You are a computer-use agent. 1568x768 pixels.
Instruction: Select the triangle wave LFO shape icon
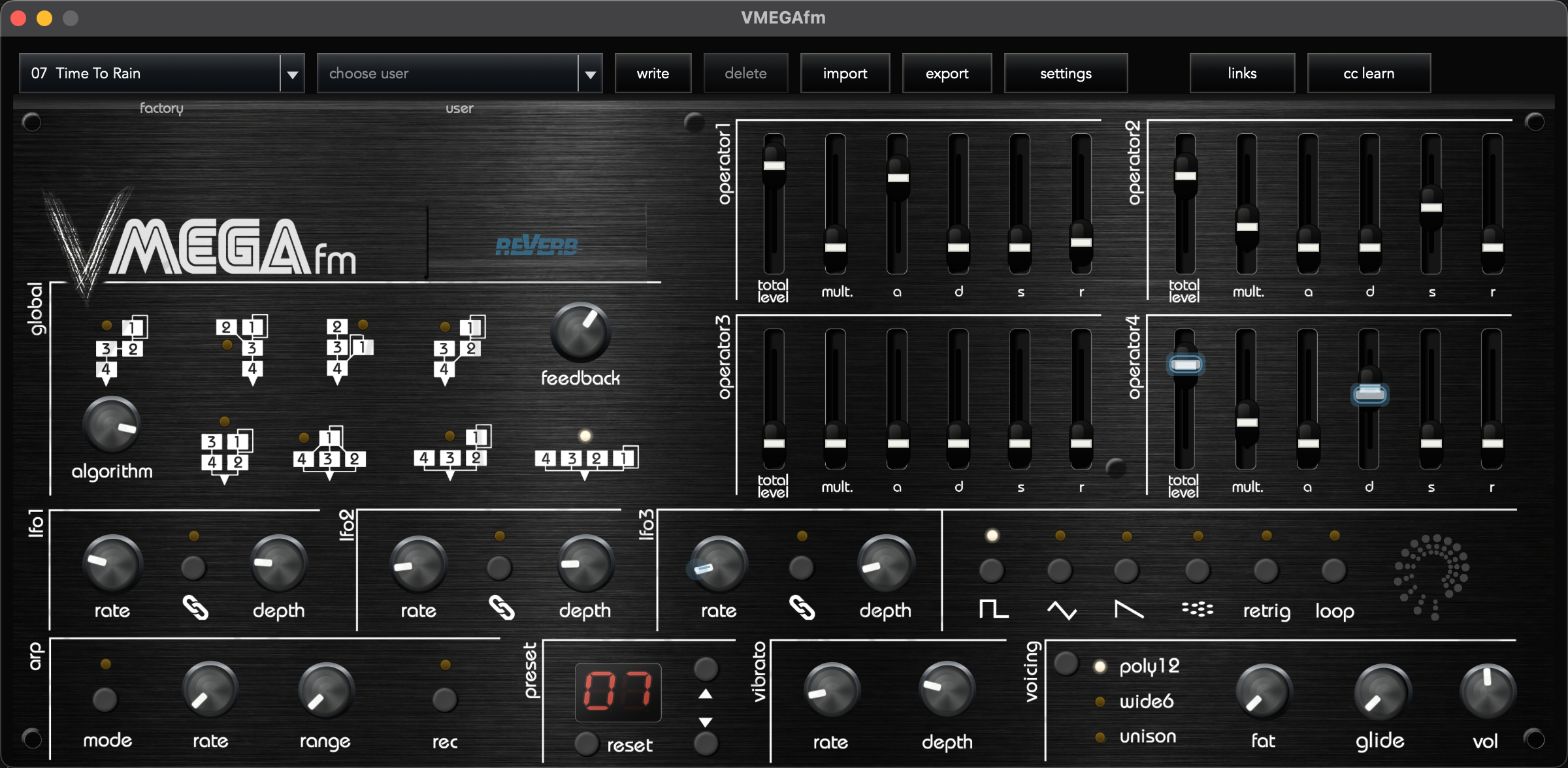[1062, 611]
